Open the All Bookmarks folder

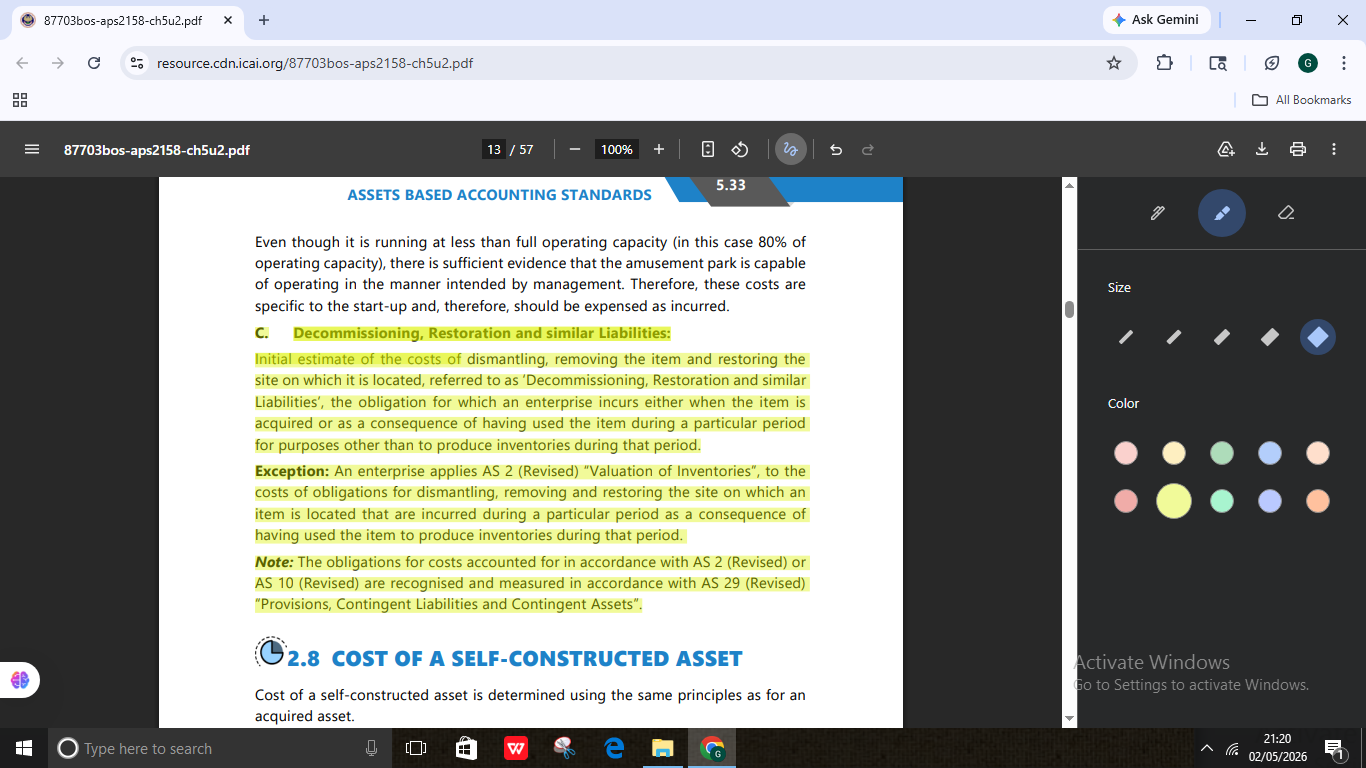(1302, 100)
